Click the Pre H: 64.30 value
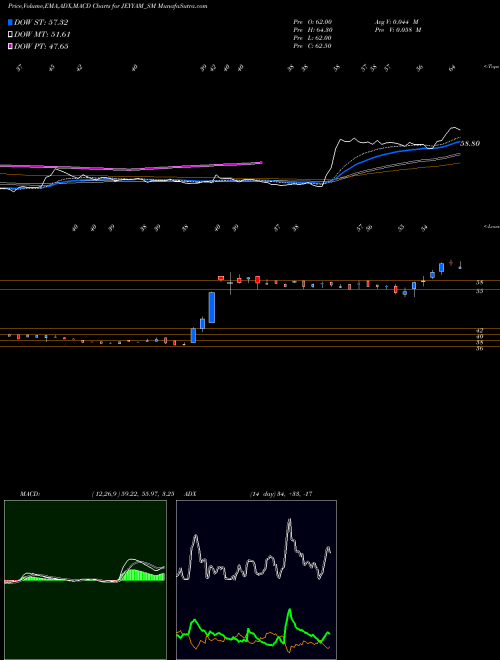 (313, 30)
